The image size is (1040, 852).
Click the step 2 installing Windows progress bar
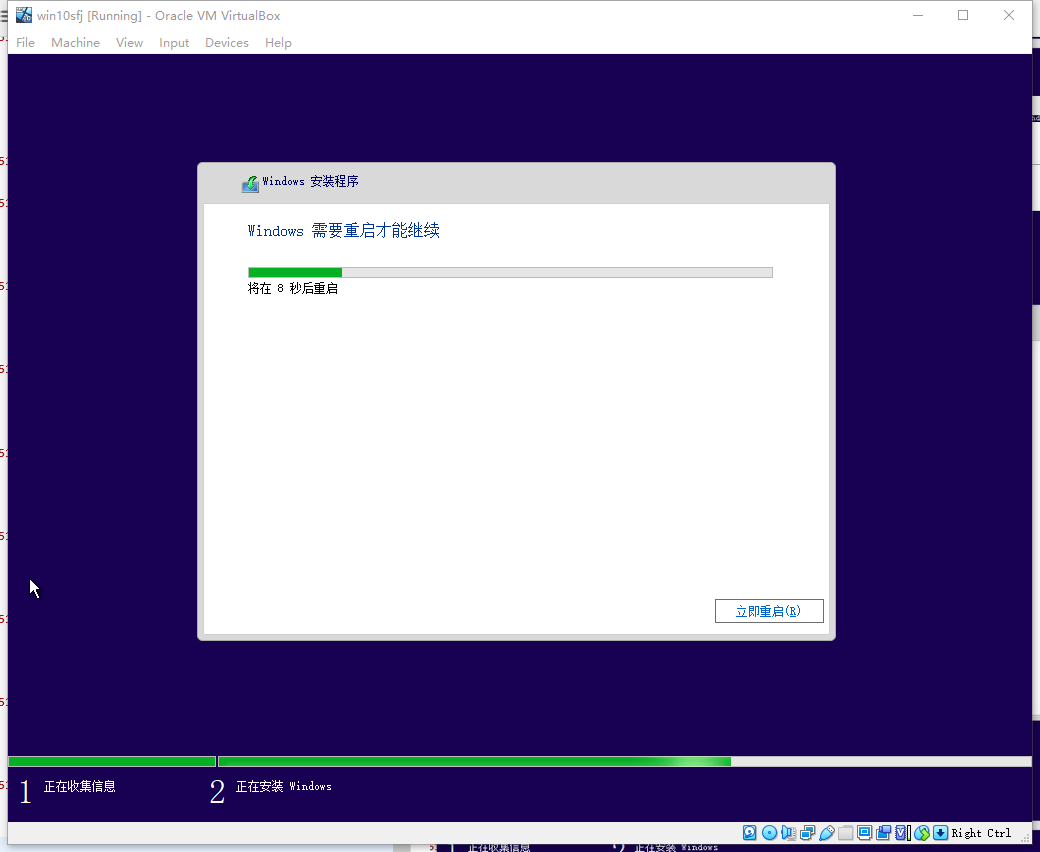pos(625,762)
